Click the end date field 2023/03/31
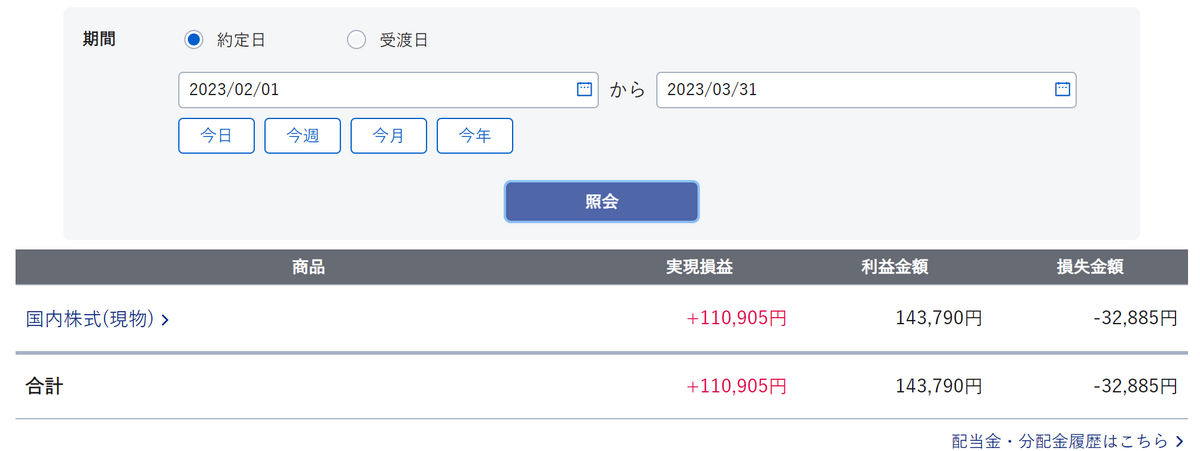The width and height of the screenshot is (1200, 451). coord(866,90)
